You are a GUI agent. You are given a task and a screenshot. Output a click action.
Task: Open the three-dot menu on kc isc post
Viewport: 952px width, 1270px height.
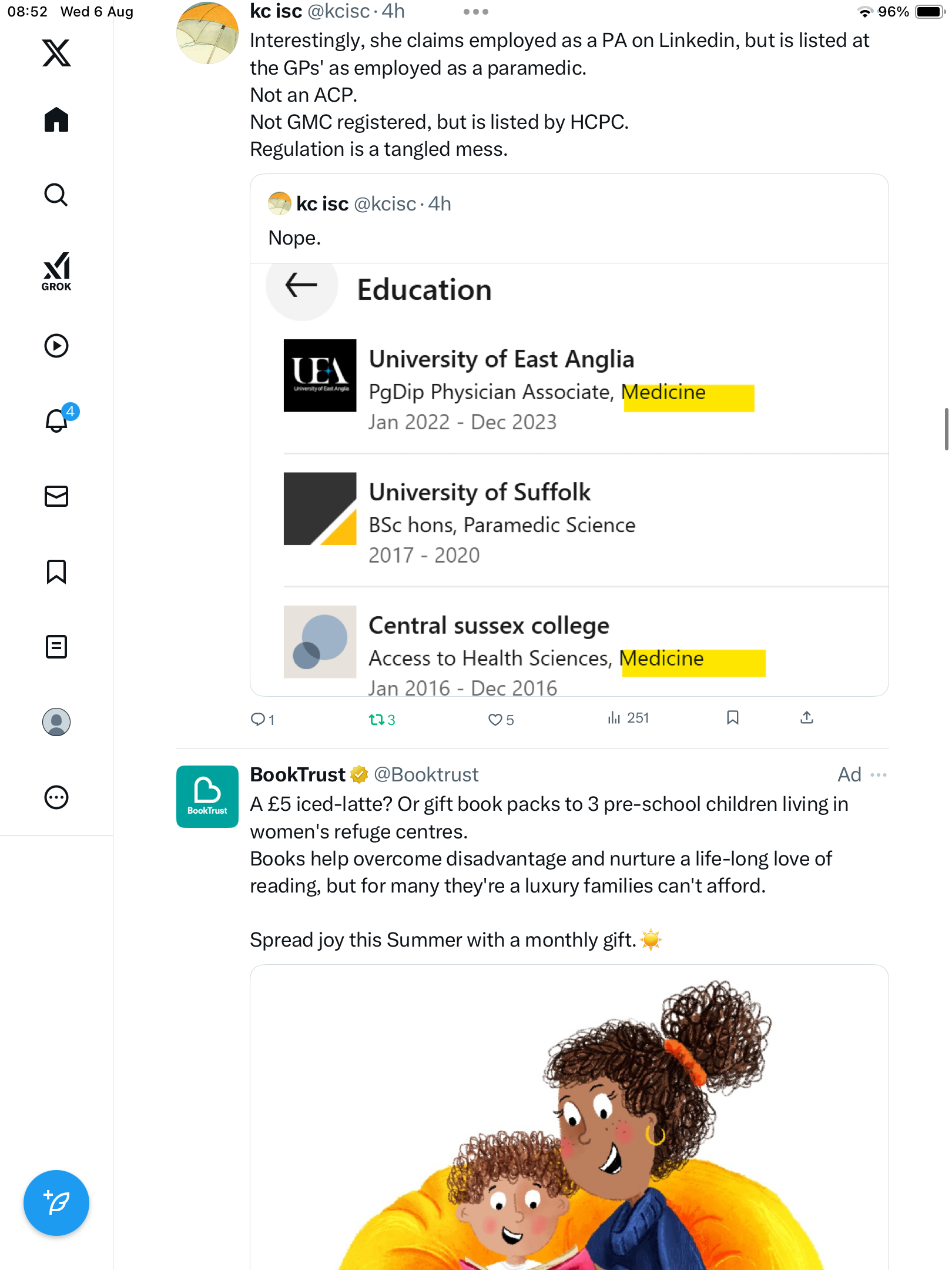tap(475, 12)
